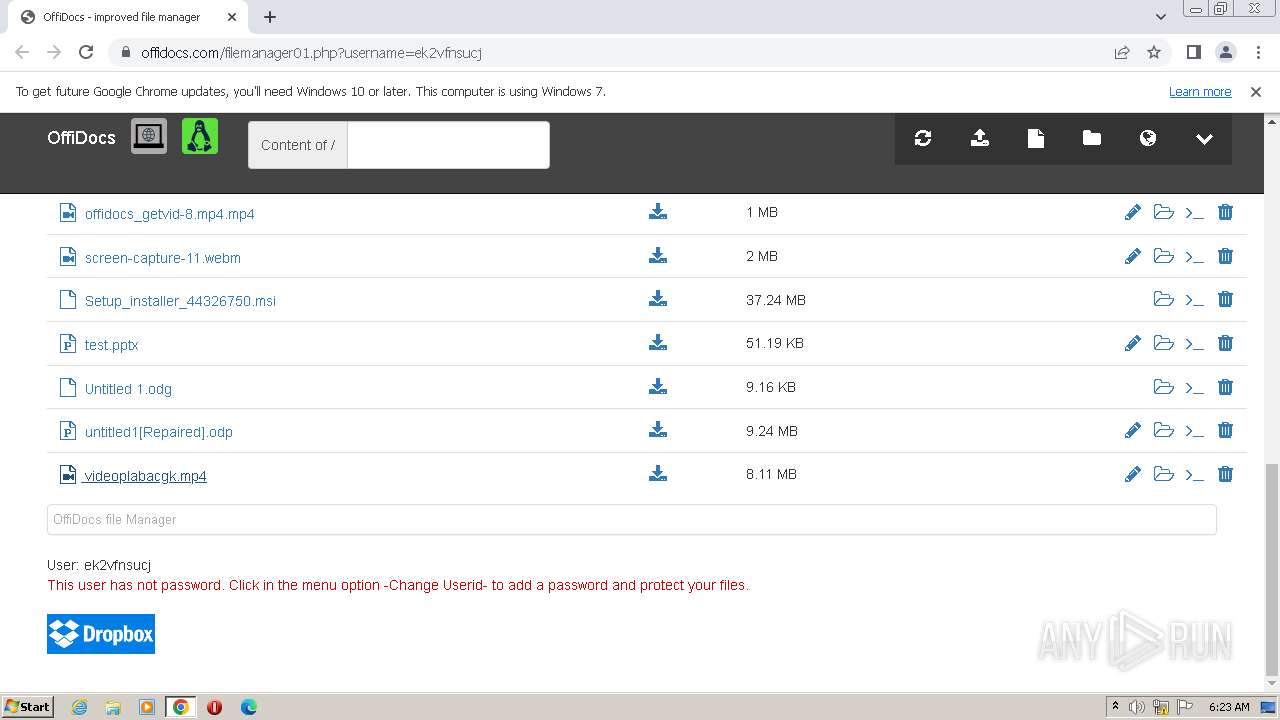1280x720 pixels.
Task: Delete videoplabacgk.mp4 with trash icon
Action: point(1225,474)
